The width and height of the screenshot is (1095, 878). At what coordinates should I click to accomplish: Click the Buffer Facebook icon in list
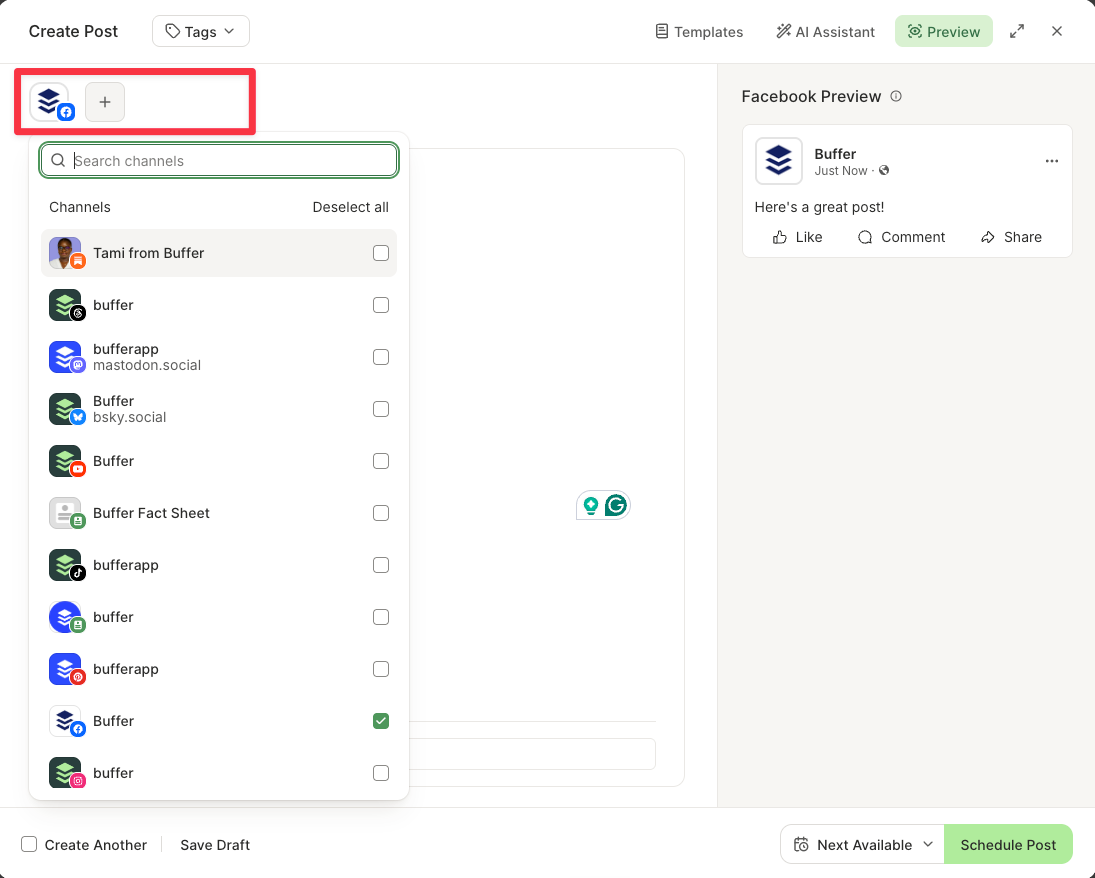(66, 721)
